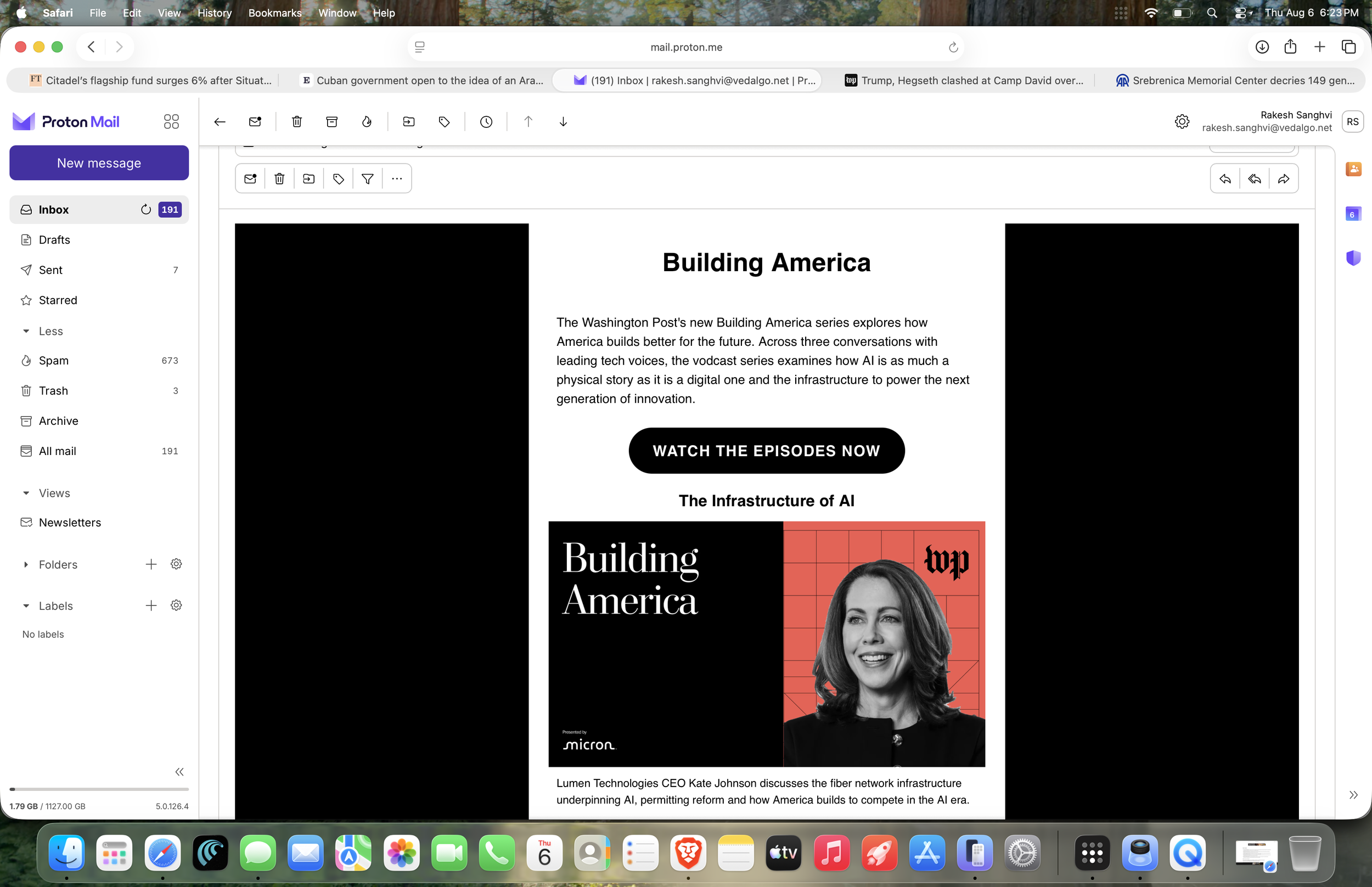1372x887 pixels.
Task: Compose with the New message button
Action: pyautogui.click(x=99, y=163)
